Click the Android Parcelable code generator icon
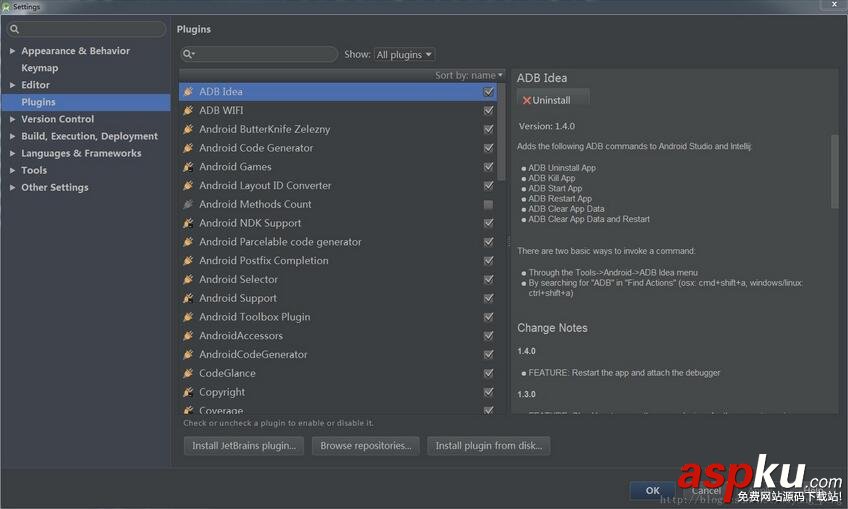 point(188,242)
